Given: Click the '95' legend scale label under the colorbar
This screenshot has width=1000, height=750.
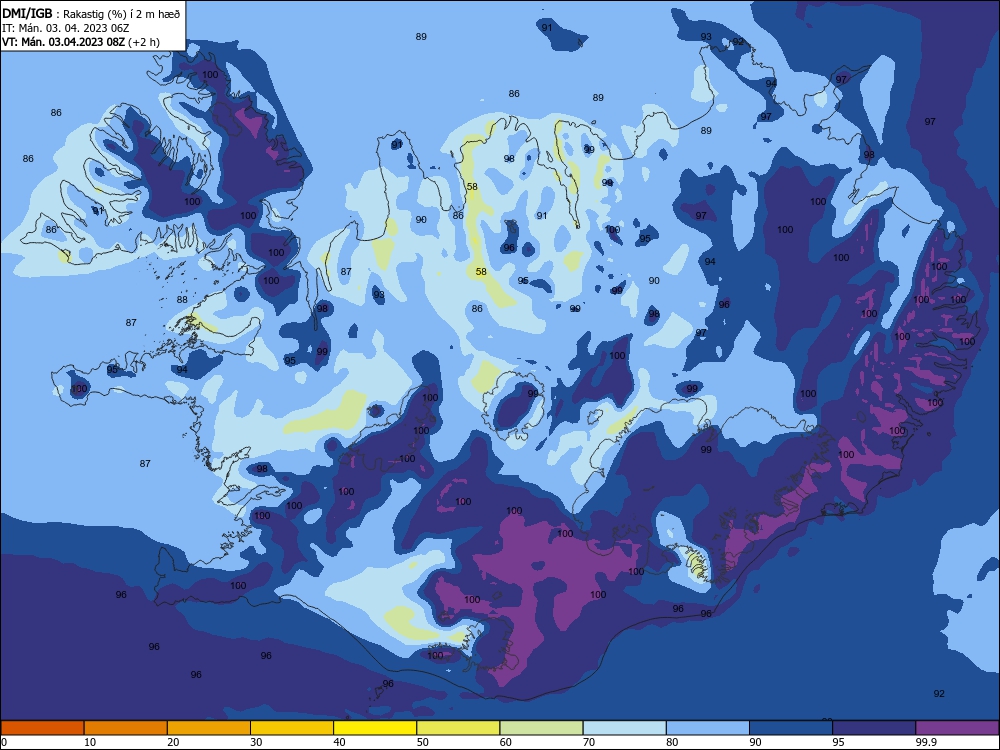Looking at the screenshot, I should 839,742.
